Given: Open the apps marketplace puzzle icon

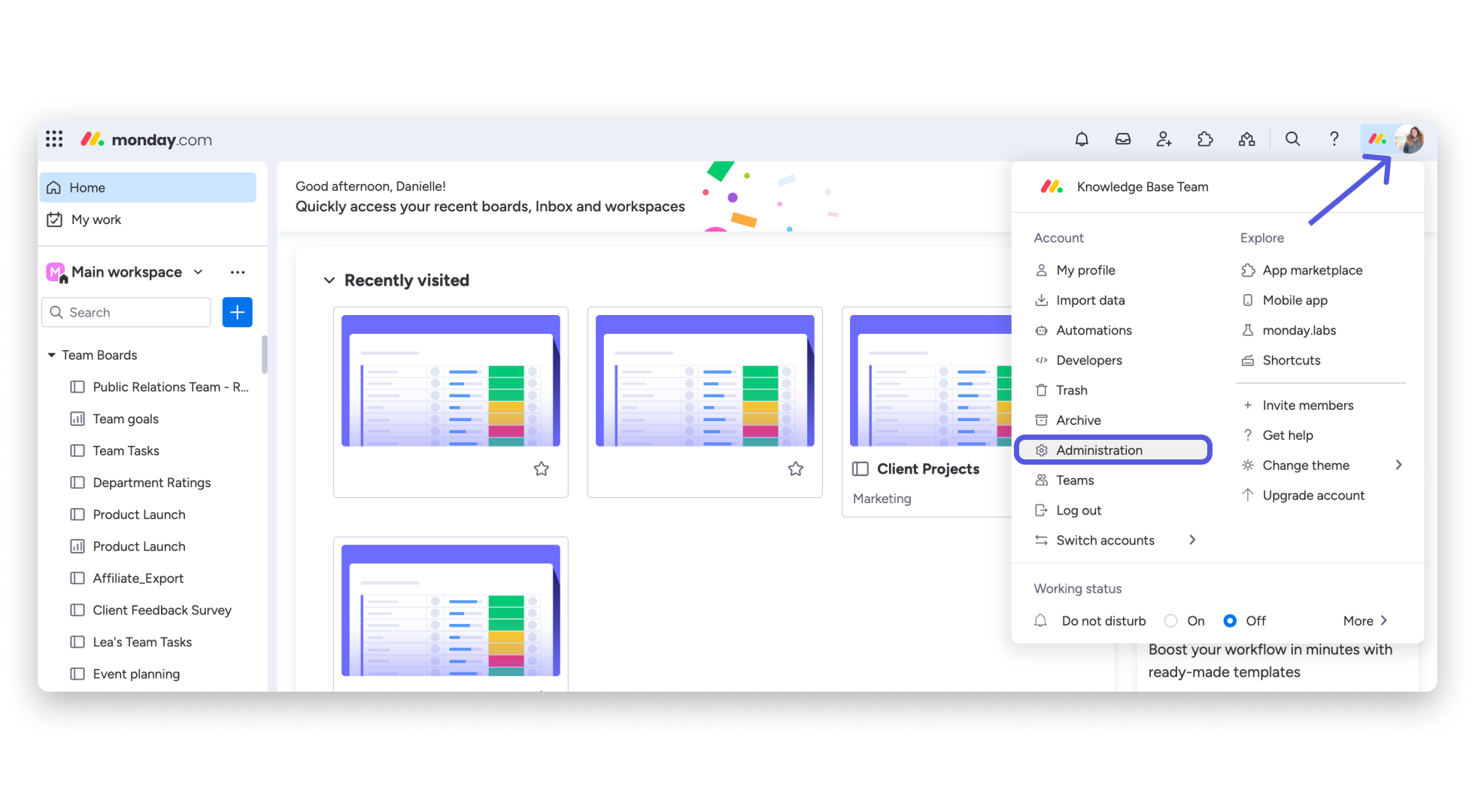Looking at the screenshot, I should tap(1205, 139).
